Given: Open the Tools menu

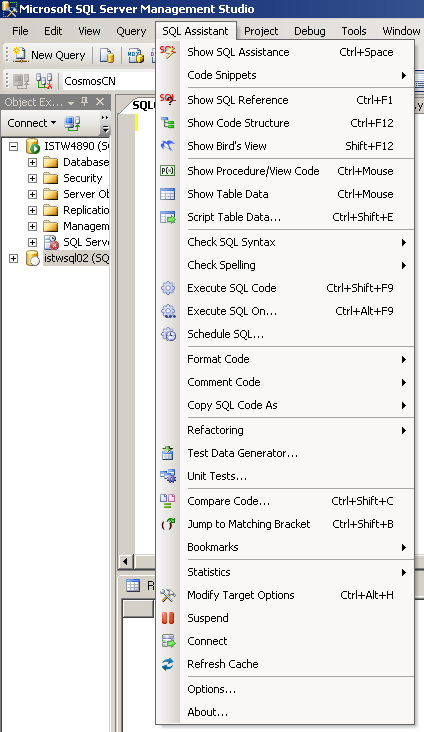Looking at the screenshot, I should click(x=354, y=31).
